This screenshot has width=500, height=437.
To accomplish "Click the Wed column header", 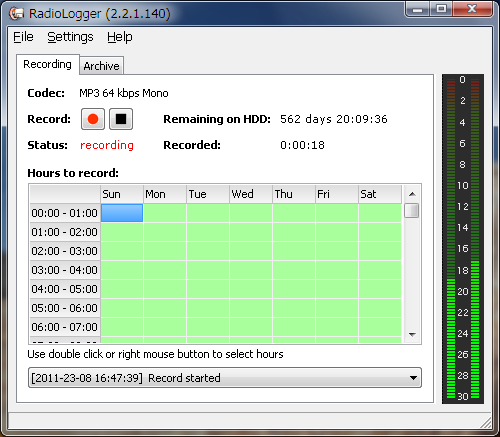I will [251, 194].
